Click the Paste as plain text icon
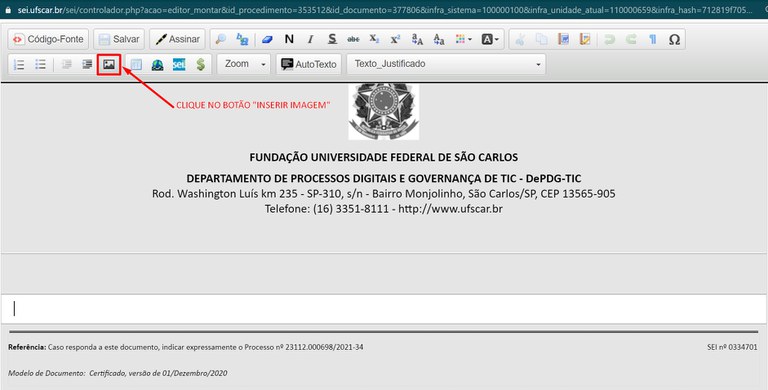The image size is (768, 390). [585, 39]
